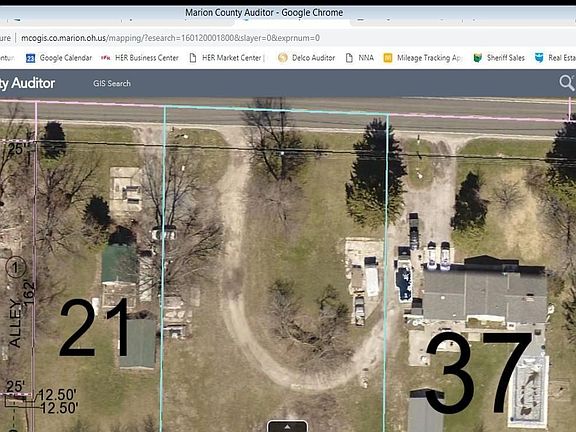Open the HER Business Center bookmark
576x432 pixels.
click(x=140, y=58)
